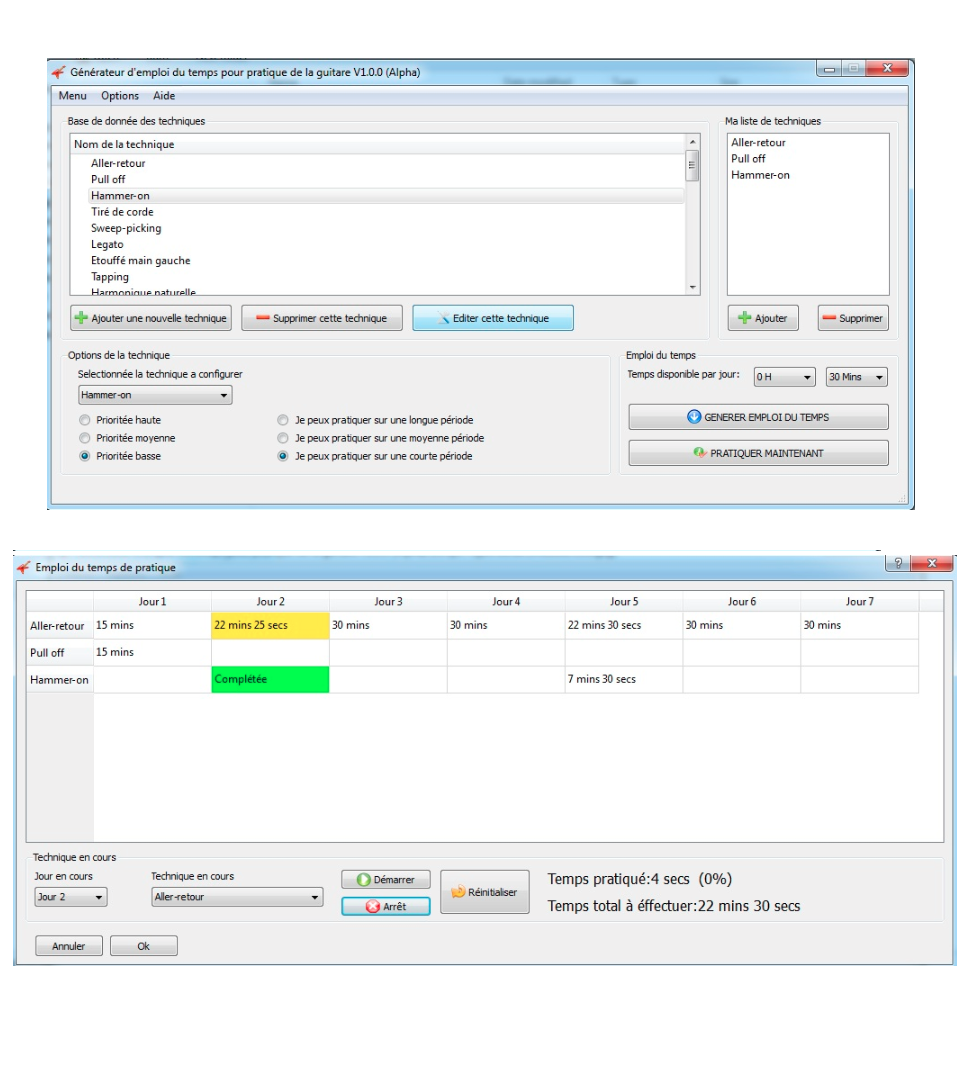Open the 'Jour en cours' day dropdown
976x1074 pixels.
[70, 897]
